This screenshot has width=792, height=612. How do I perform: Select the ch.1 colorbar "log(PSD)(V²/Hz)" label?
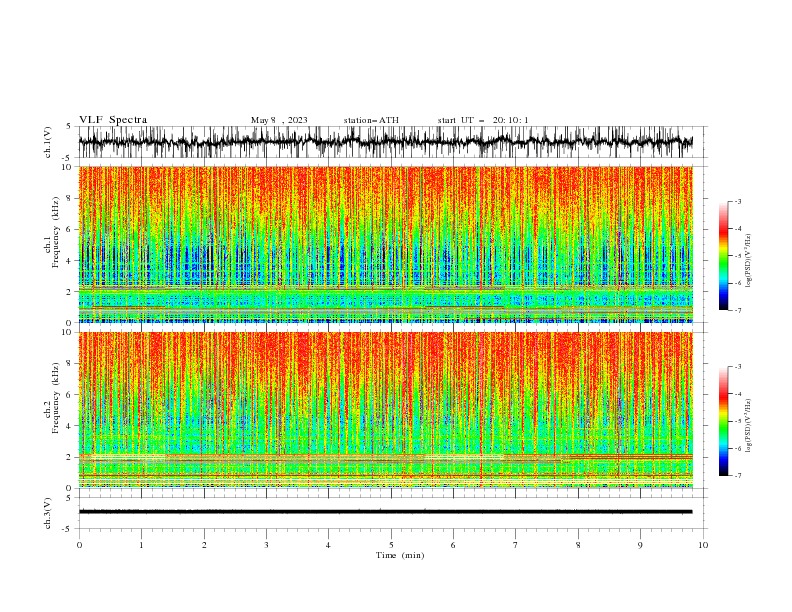point(748,261)
